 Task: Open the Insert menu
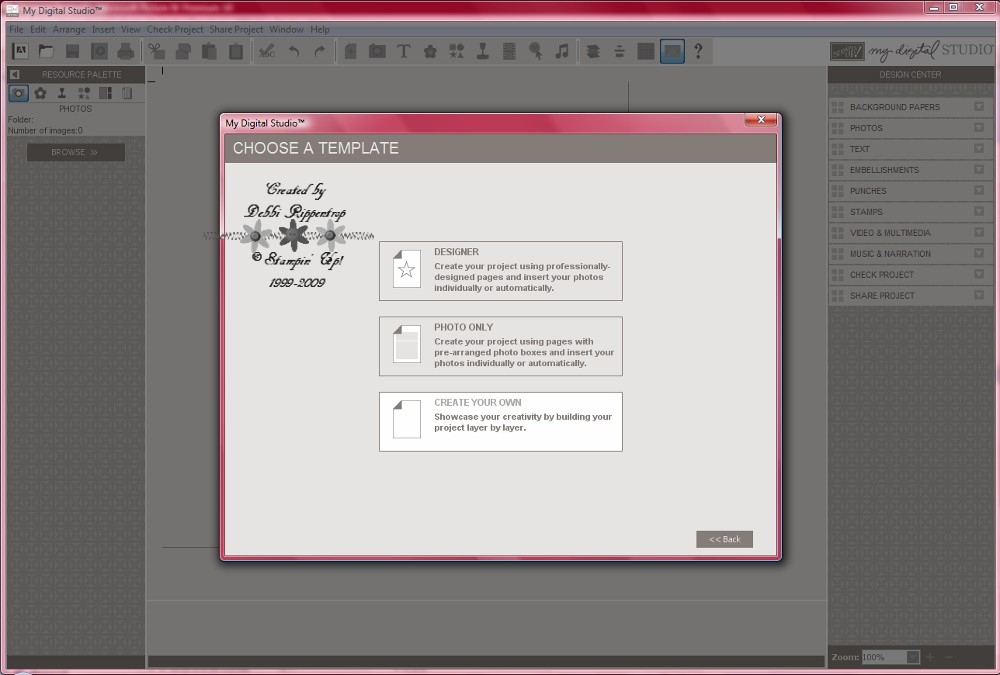103,29
